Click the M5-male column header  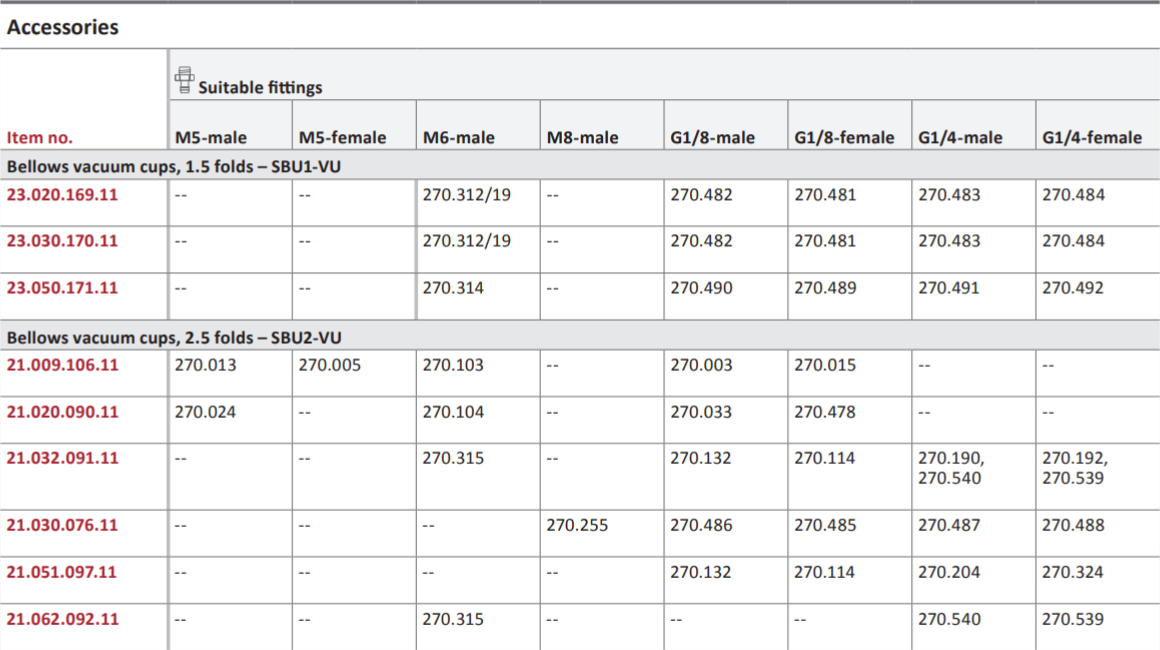[211, 138]
